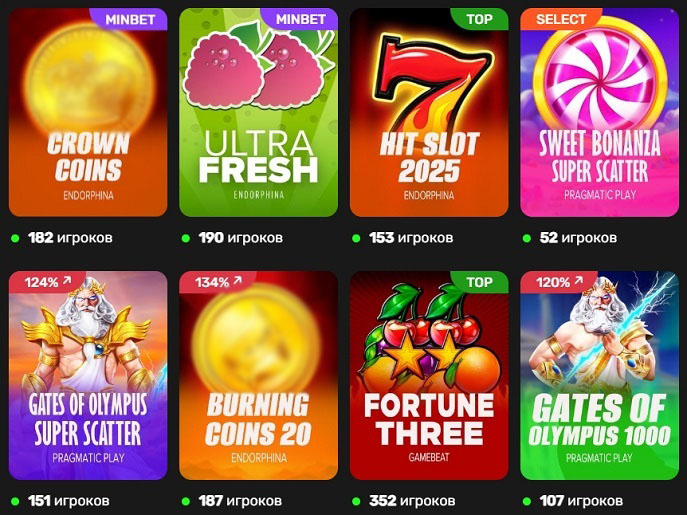
Task: Click the 124% badge on Gates of Olympus
Action: click(47, 282)
